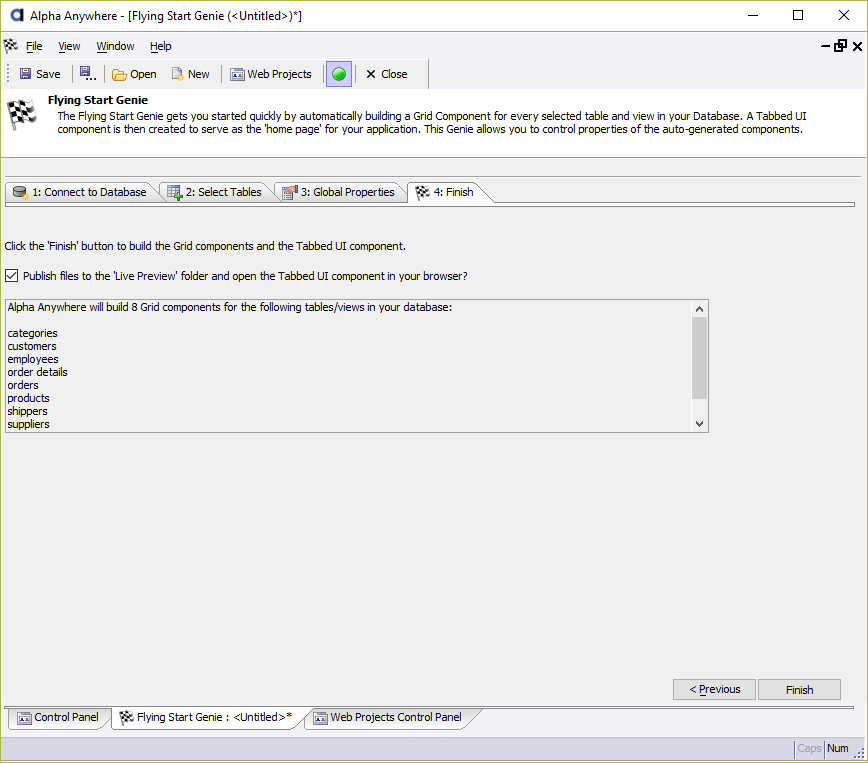The width and height of the screenshot is (868, 763).
Task: Click the 'customers' entry in the list
Action: pos(32,346)
